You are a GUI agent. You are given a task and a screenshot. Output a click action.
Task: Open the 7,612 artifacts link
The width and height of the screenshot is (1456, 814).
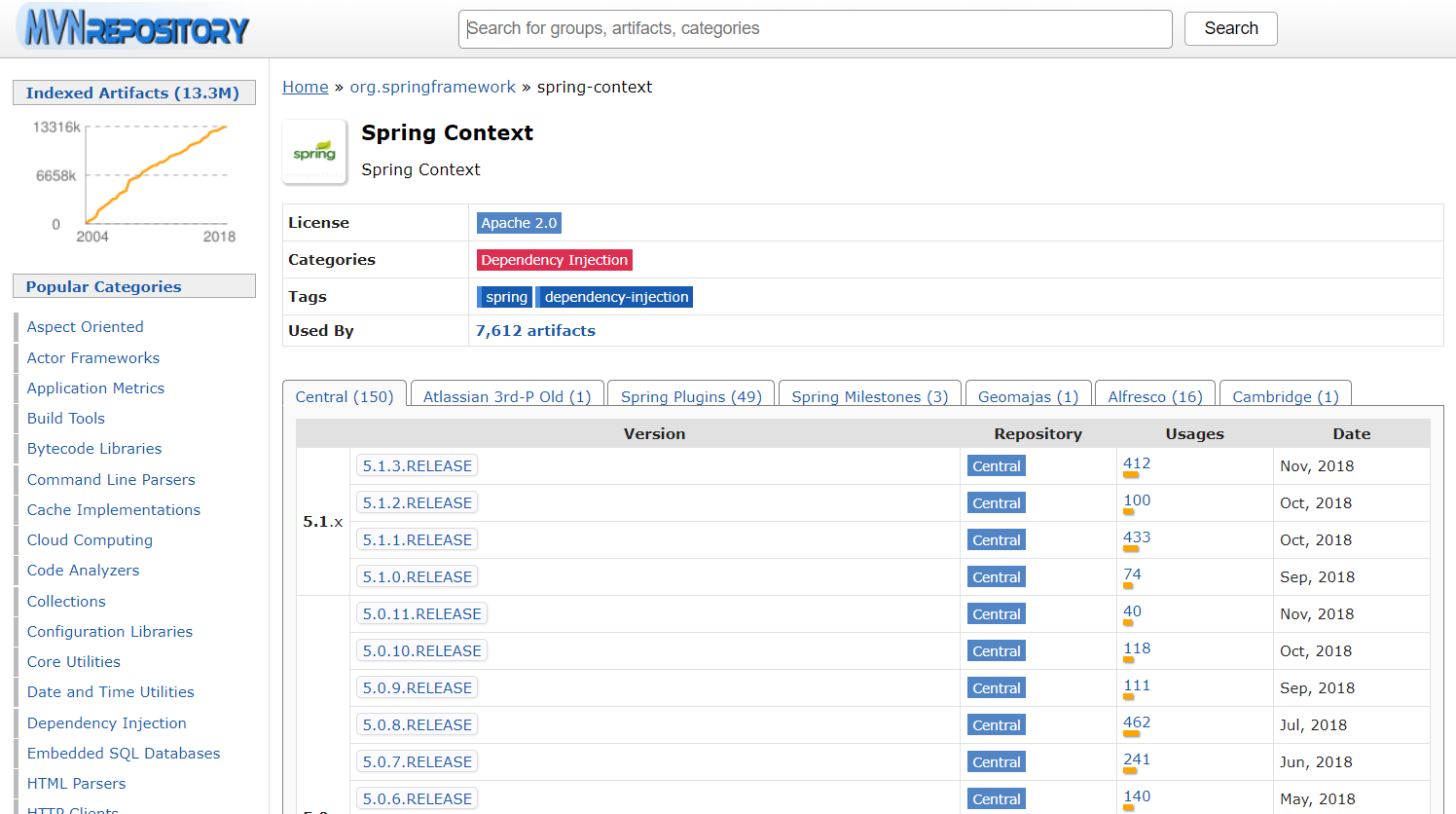point(535,331)
